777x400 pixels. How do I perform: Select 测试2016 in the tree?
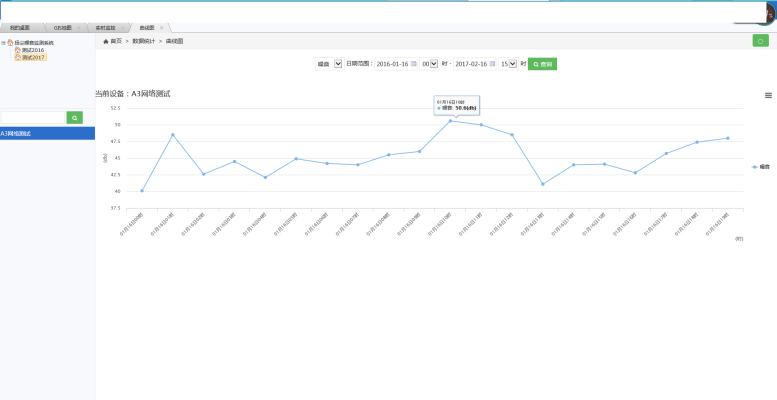tap(32, 50)
